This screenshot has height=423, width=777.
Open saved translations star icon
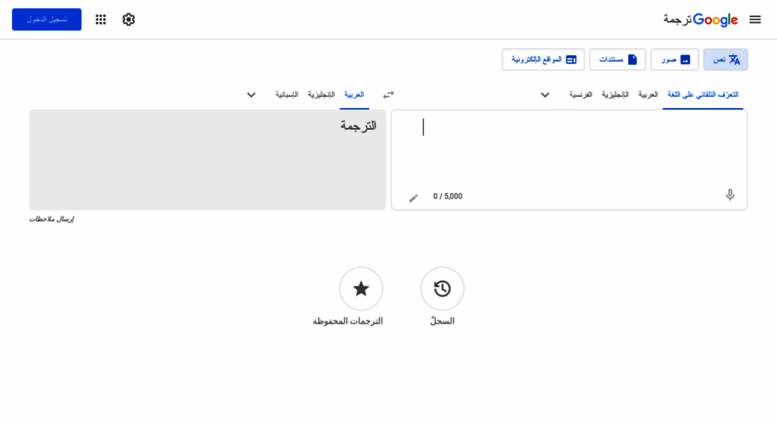click(361, 289)
